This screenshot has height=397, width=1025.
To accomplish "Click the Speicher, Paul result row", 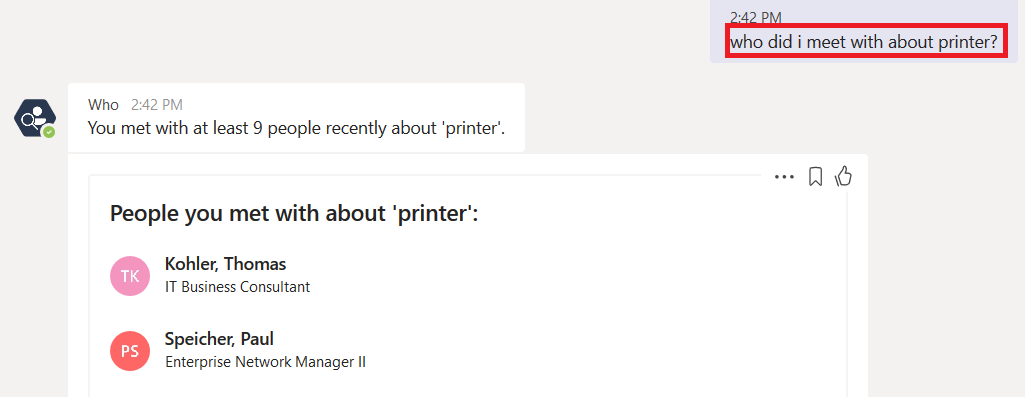I will [467, 351].
